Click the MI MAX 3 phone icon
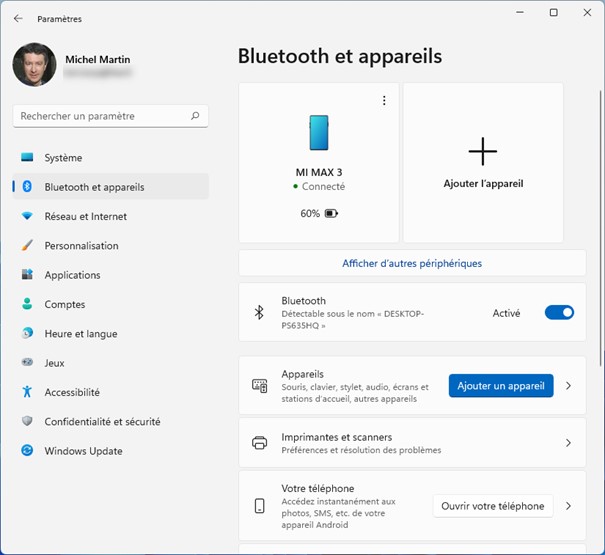605x555 pixels. [x=319, y=132]
